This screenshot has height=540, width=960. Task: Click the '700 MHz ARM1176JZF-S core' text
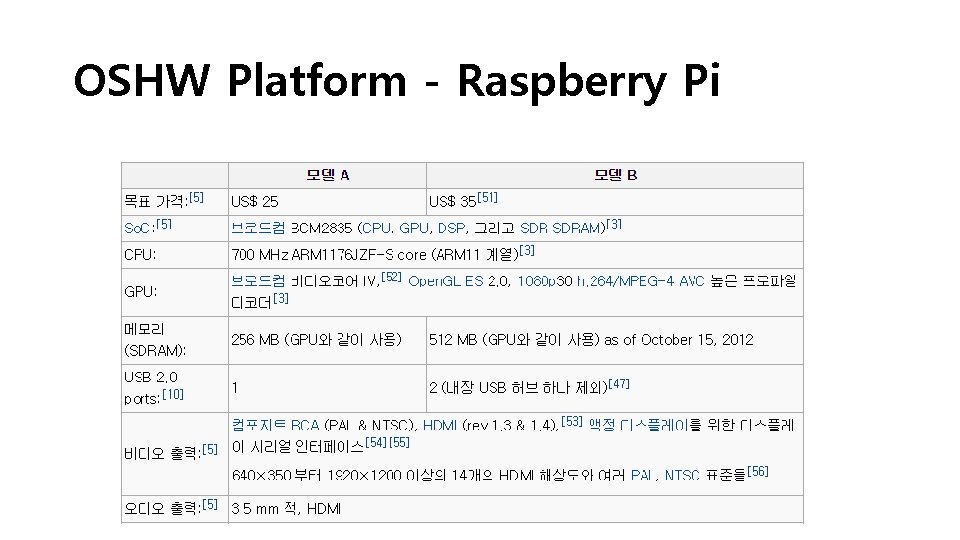329,255
